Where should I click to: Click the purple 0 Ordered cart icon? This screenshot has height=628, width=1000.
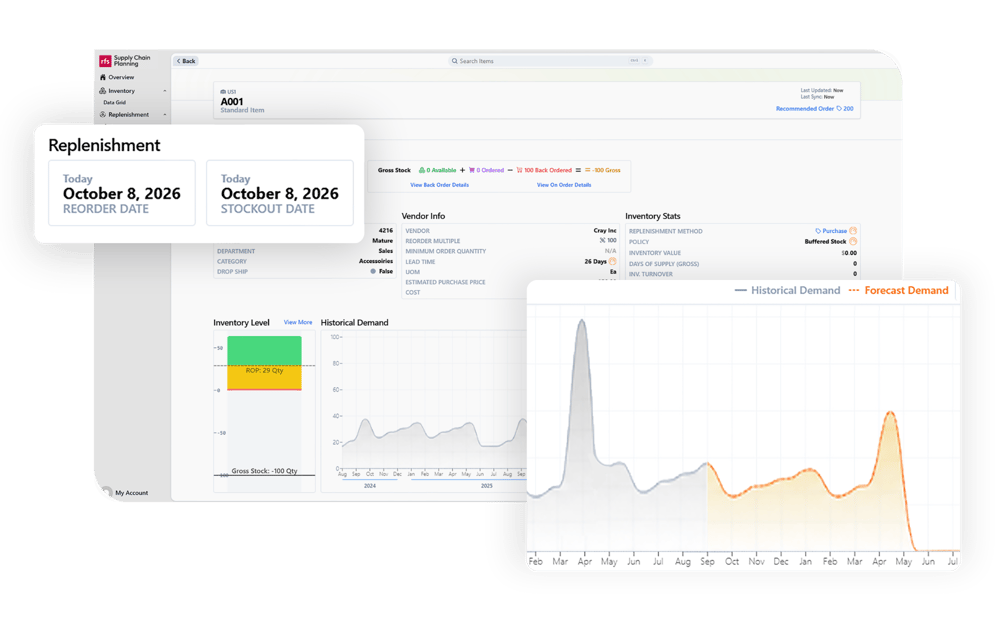472,170
